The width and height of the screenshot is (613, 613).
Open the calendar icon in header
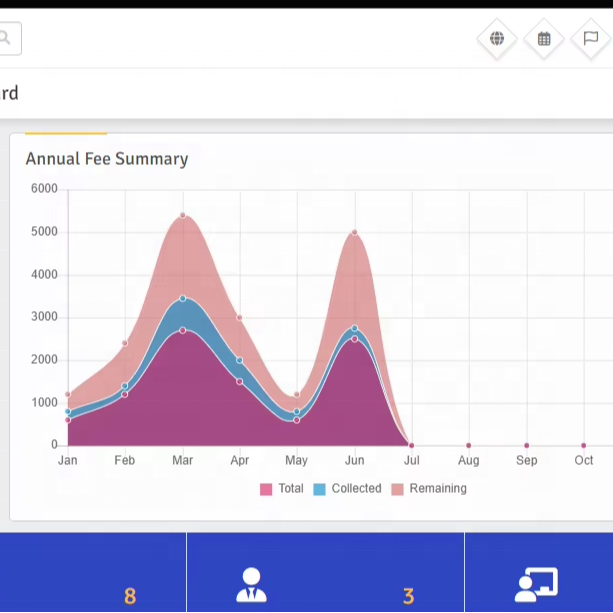point(544,38)
